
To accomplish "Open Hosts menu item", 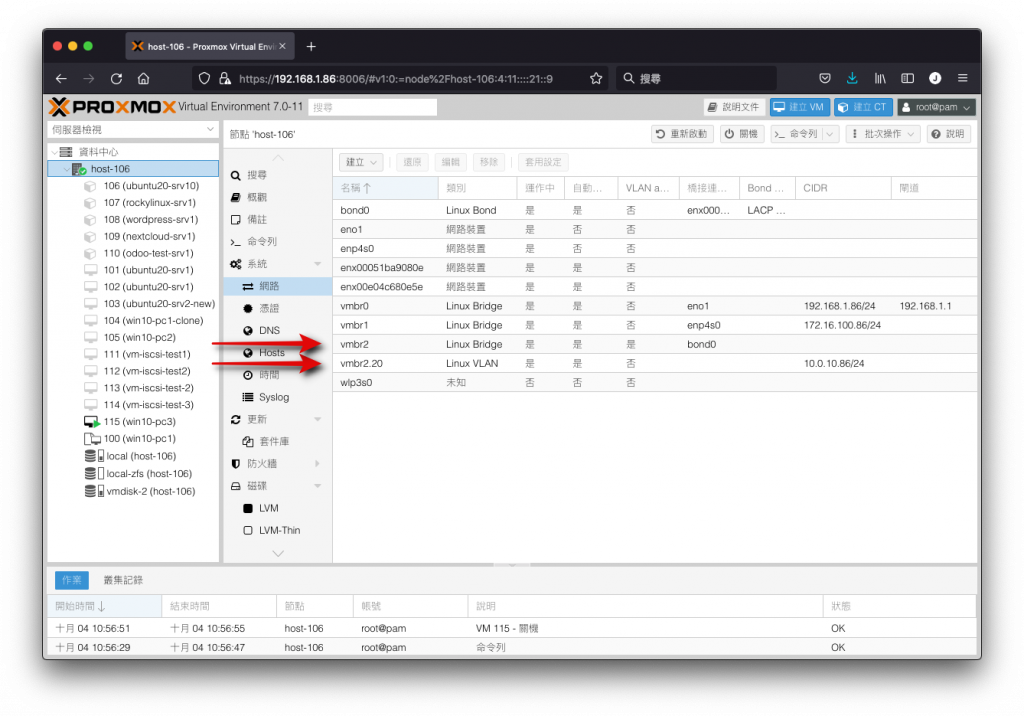I will (278, 353).
